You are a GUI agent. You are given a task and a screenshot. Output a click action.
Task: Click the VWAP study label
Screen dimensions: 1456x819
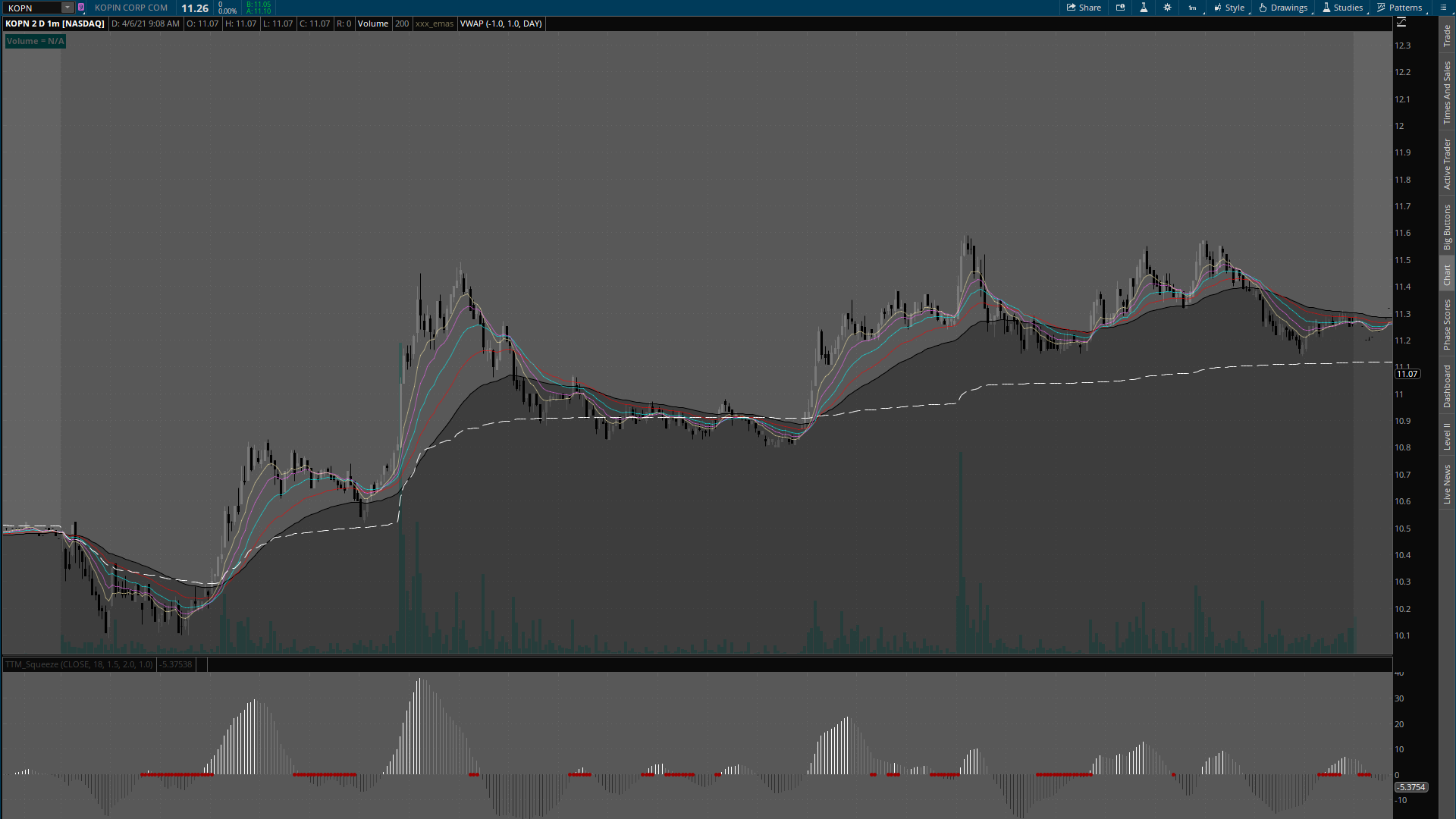tap(500, 24)
